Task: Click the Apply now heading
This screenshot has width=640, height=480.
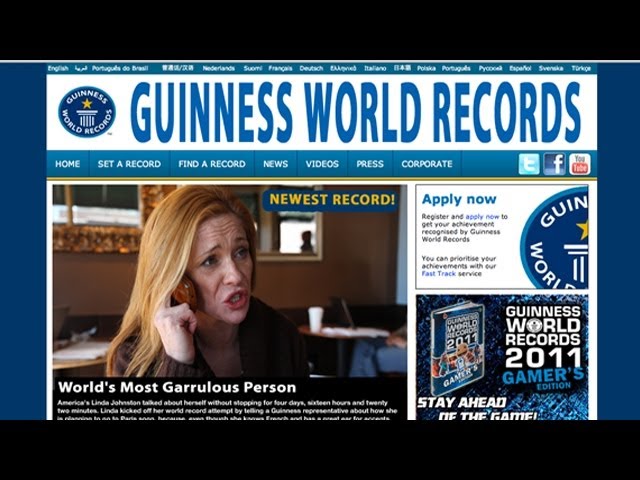Action: 459,199
